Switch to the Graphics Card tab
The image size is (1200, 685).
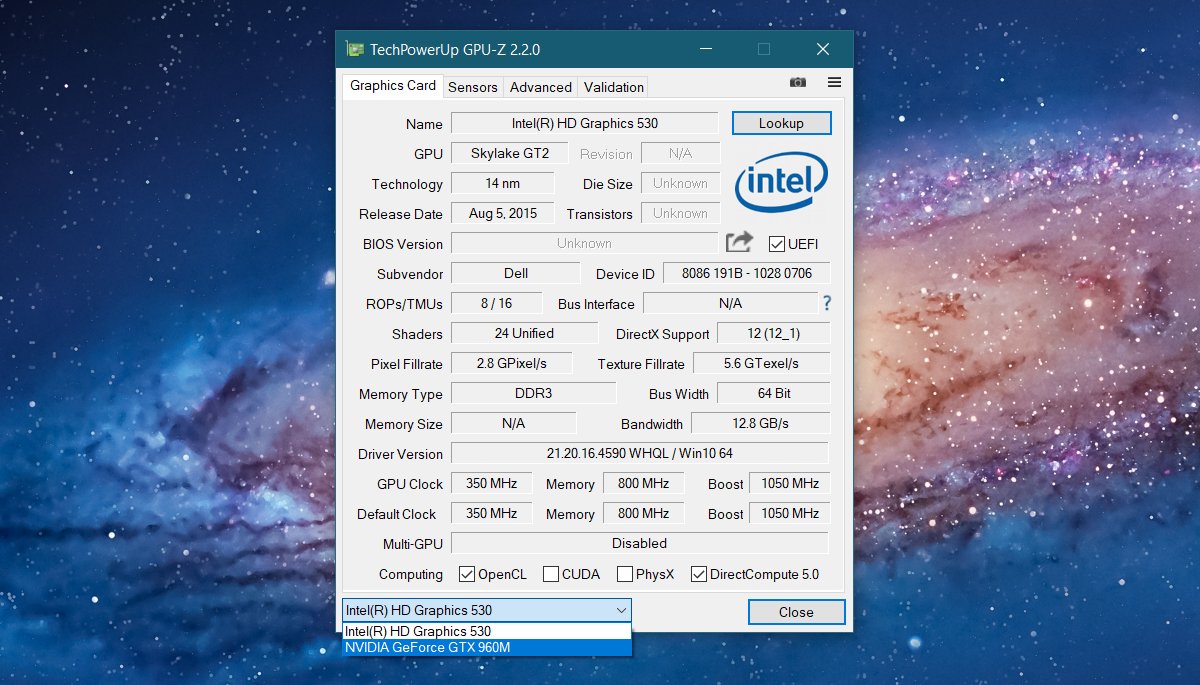click(393, 85)
